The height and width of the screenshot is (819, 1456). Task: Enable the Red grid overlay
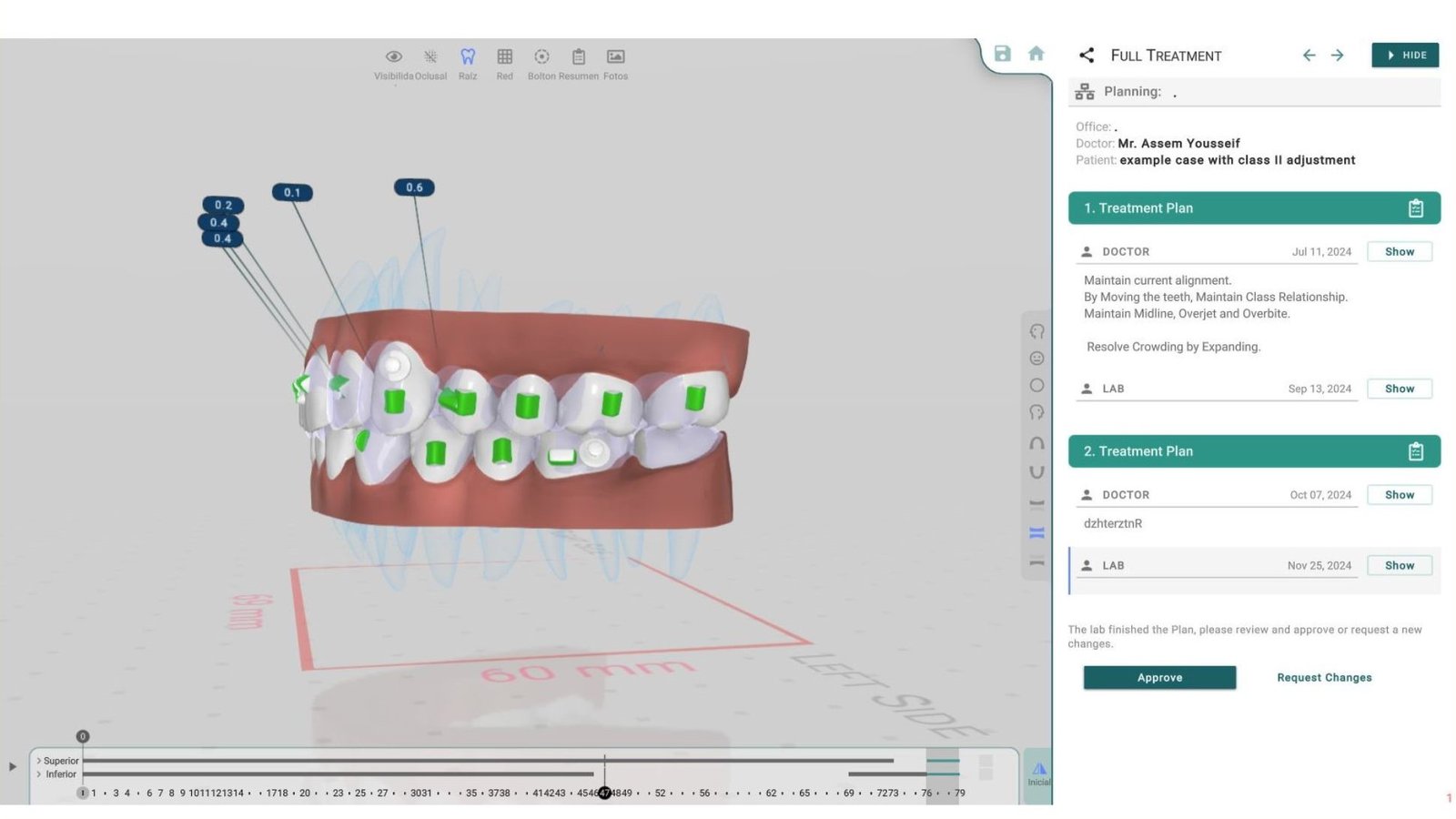[x=504, y=57]
